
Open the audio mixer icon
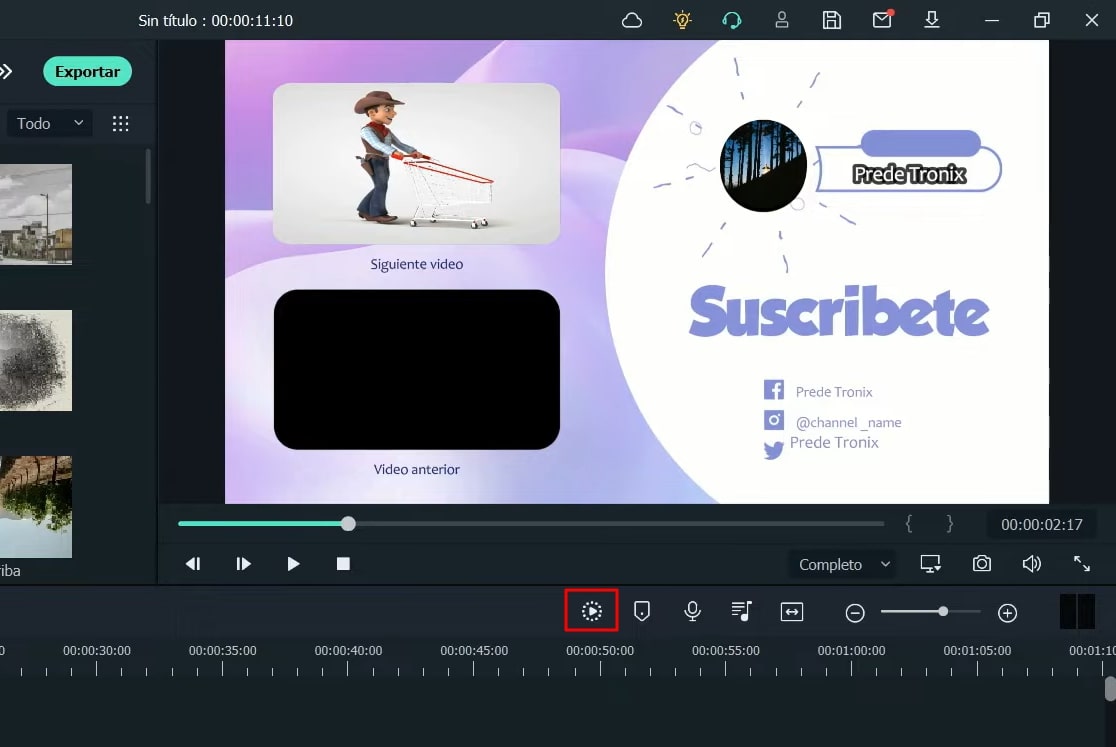tap(742, 611)
